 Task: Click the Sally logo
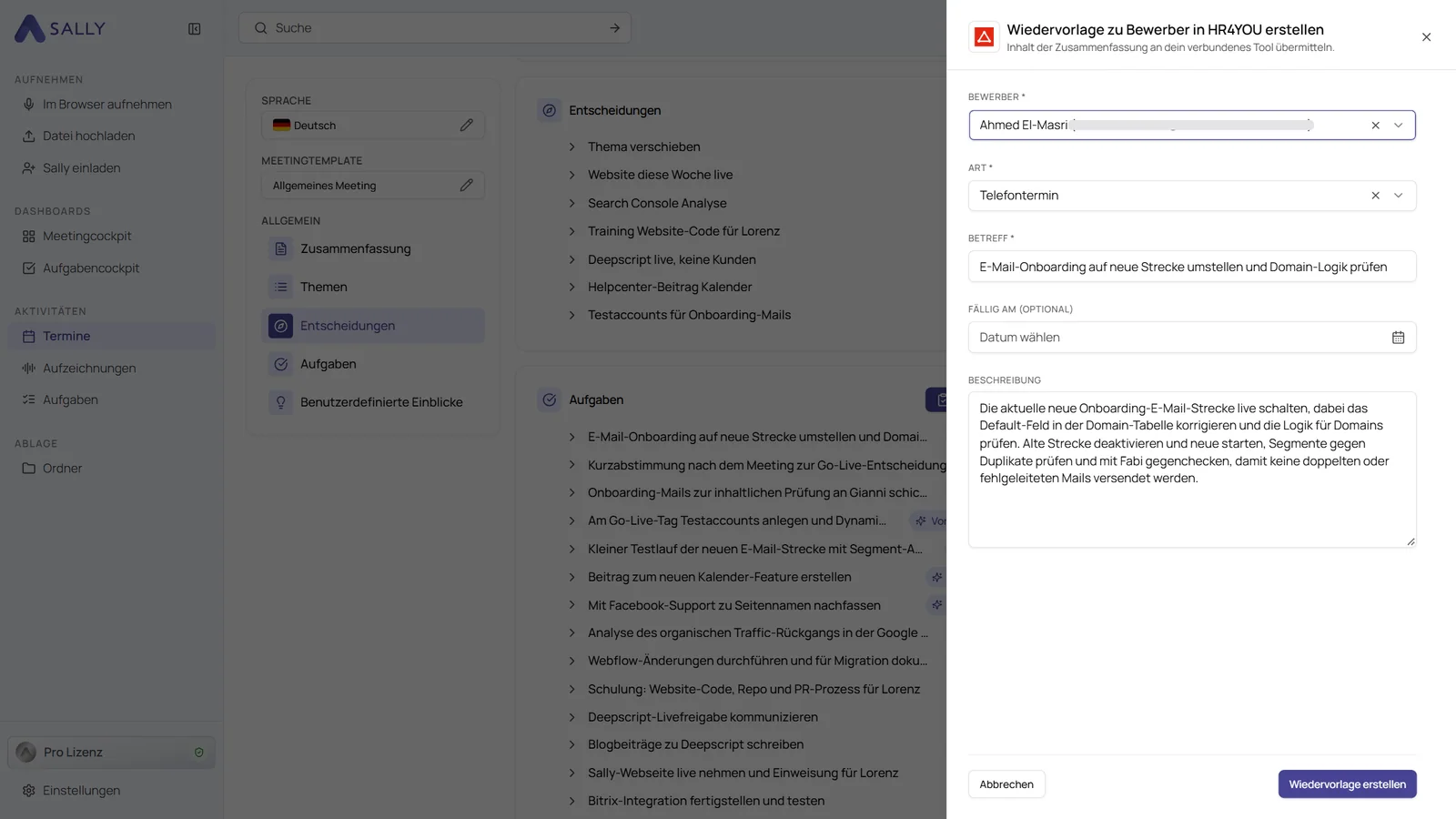[x=60, y=29]
